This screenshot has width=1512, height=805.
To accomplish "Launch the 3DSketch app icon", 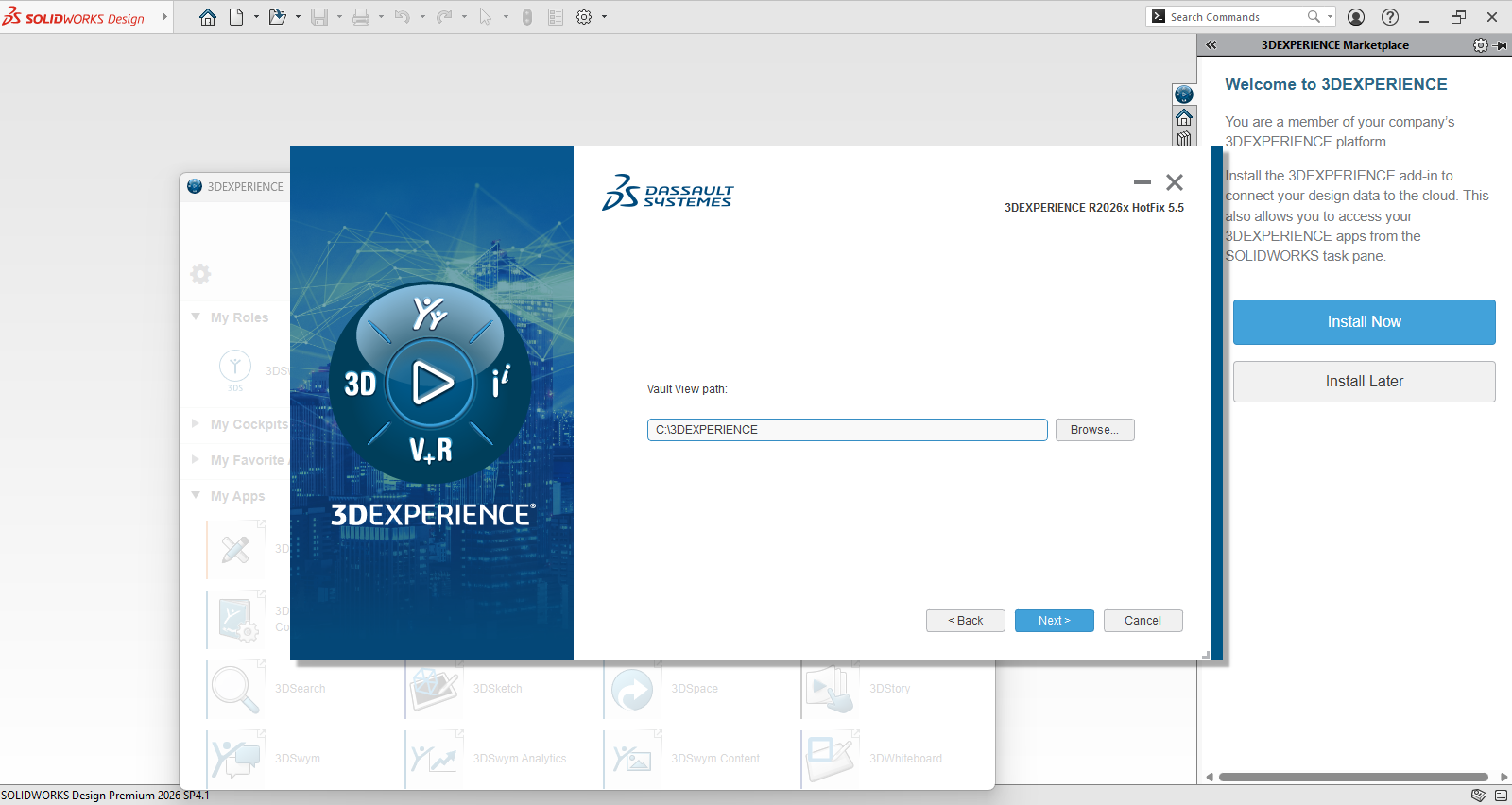I will click(x=434, y=689).
